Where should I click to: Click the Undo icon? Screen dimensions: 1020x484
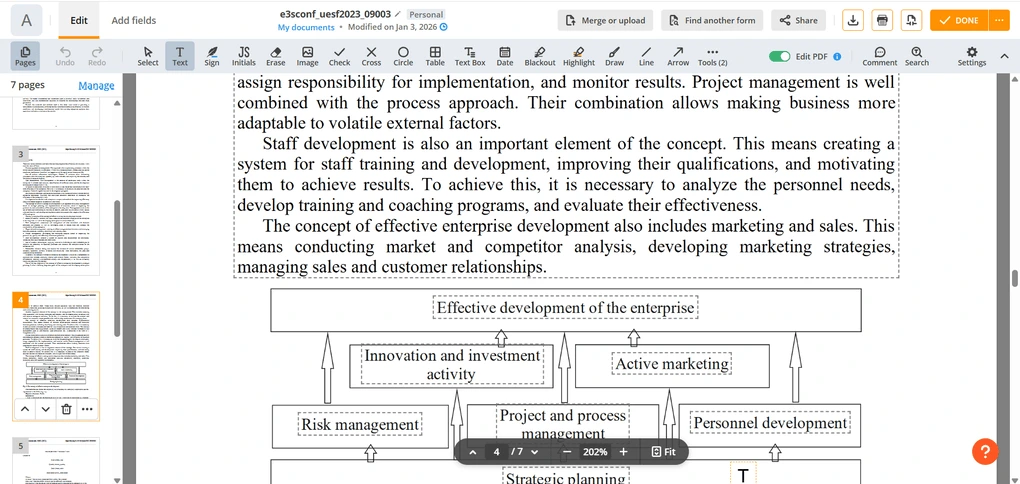pos(65,56)
